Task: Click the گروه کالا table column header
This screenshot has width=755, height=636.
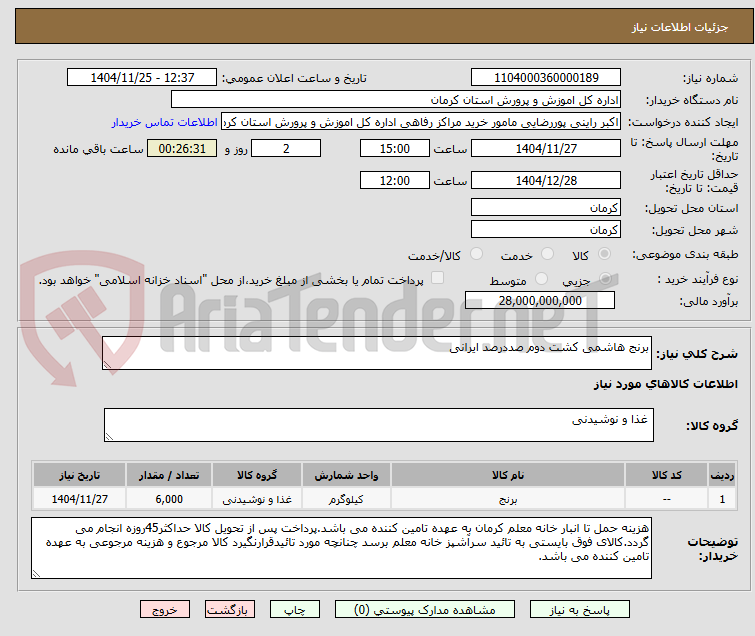Action: coord(257,475)
